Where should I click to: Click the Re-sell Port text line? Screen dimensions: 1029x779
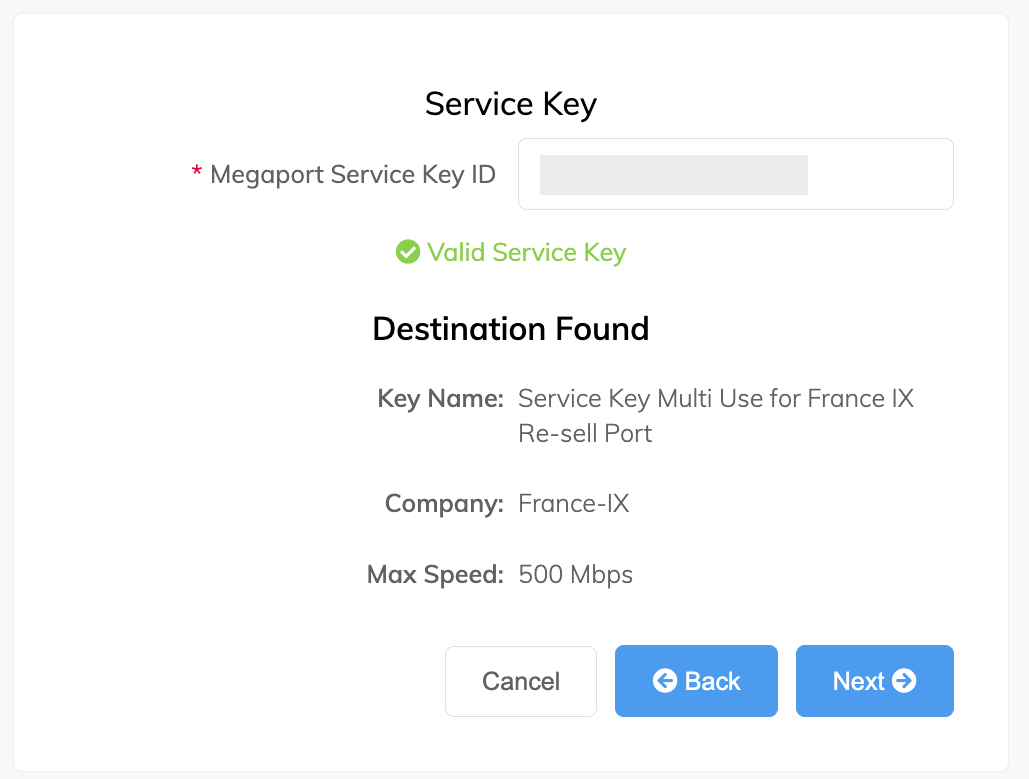click(585, 433)
